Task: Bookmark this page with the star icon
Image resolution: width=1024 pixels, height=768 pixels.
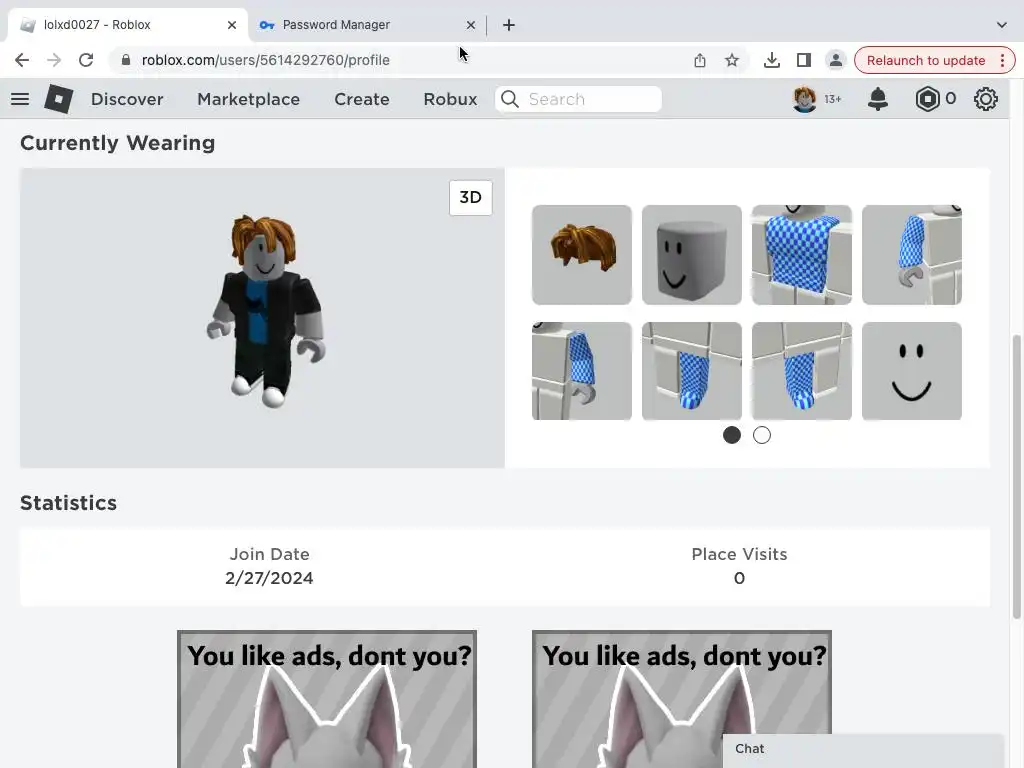Action: tap(732, 60)
